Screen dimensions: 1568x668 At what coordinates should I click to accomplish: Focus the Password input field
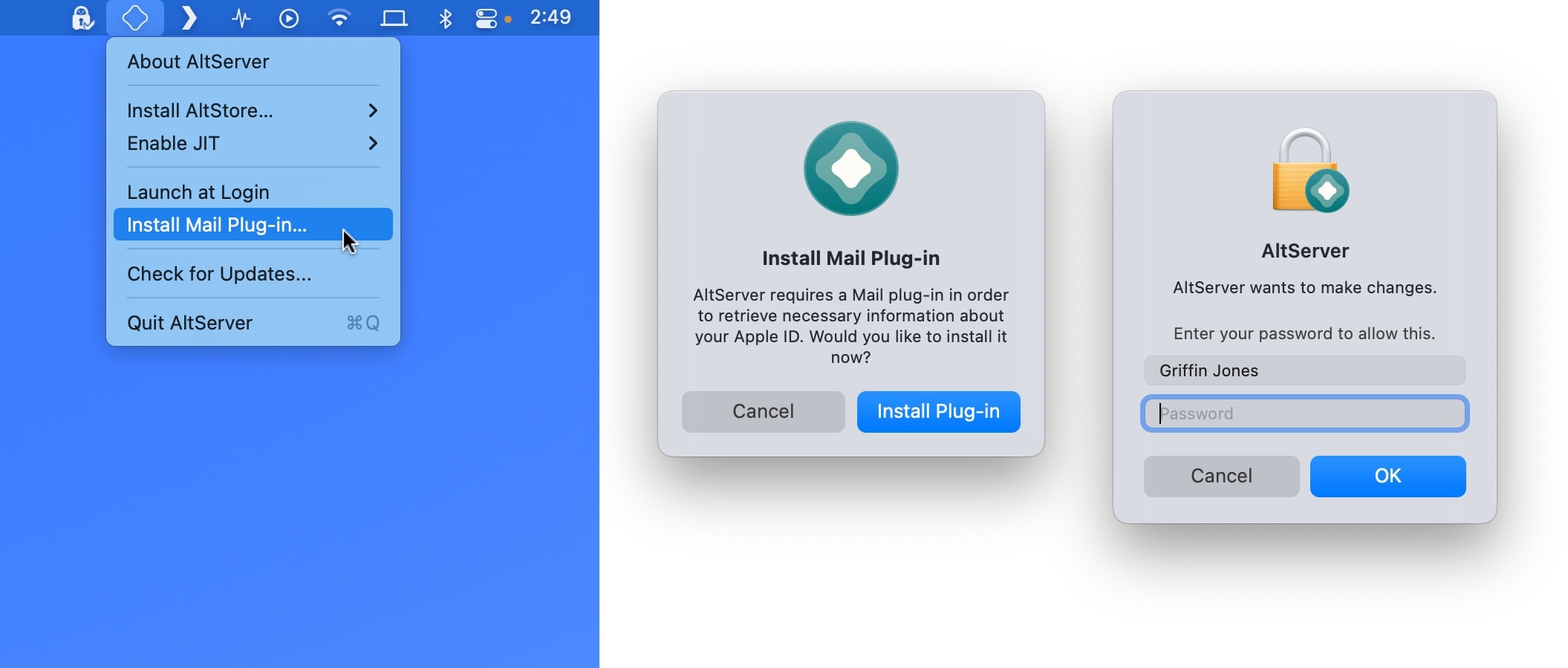tap(1304, 413)
